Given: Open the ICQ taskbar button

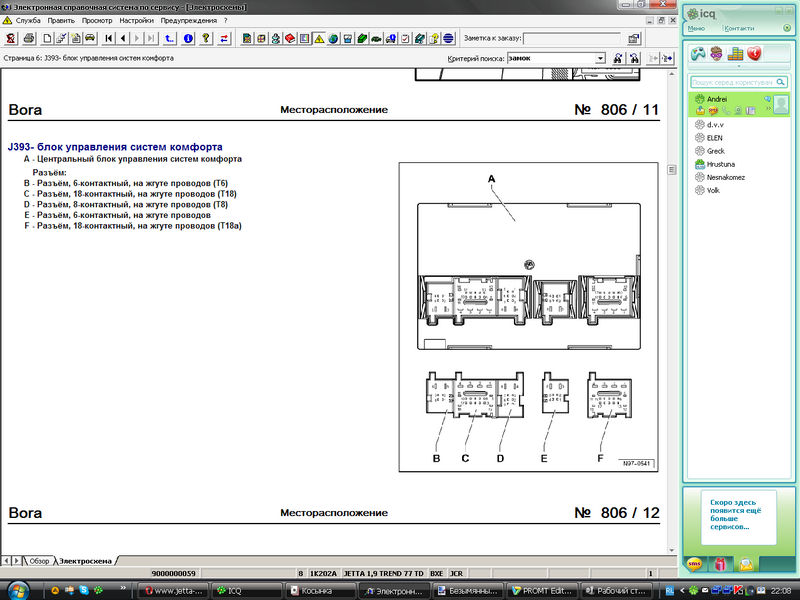Looking at the screenshot, I should [x=246, y=591].
